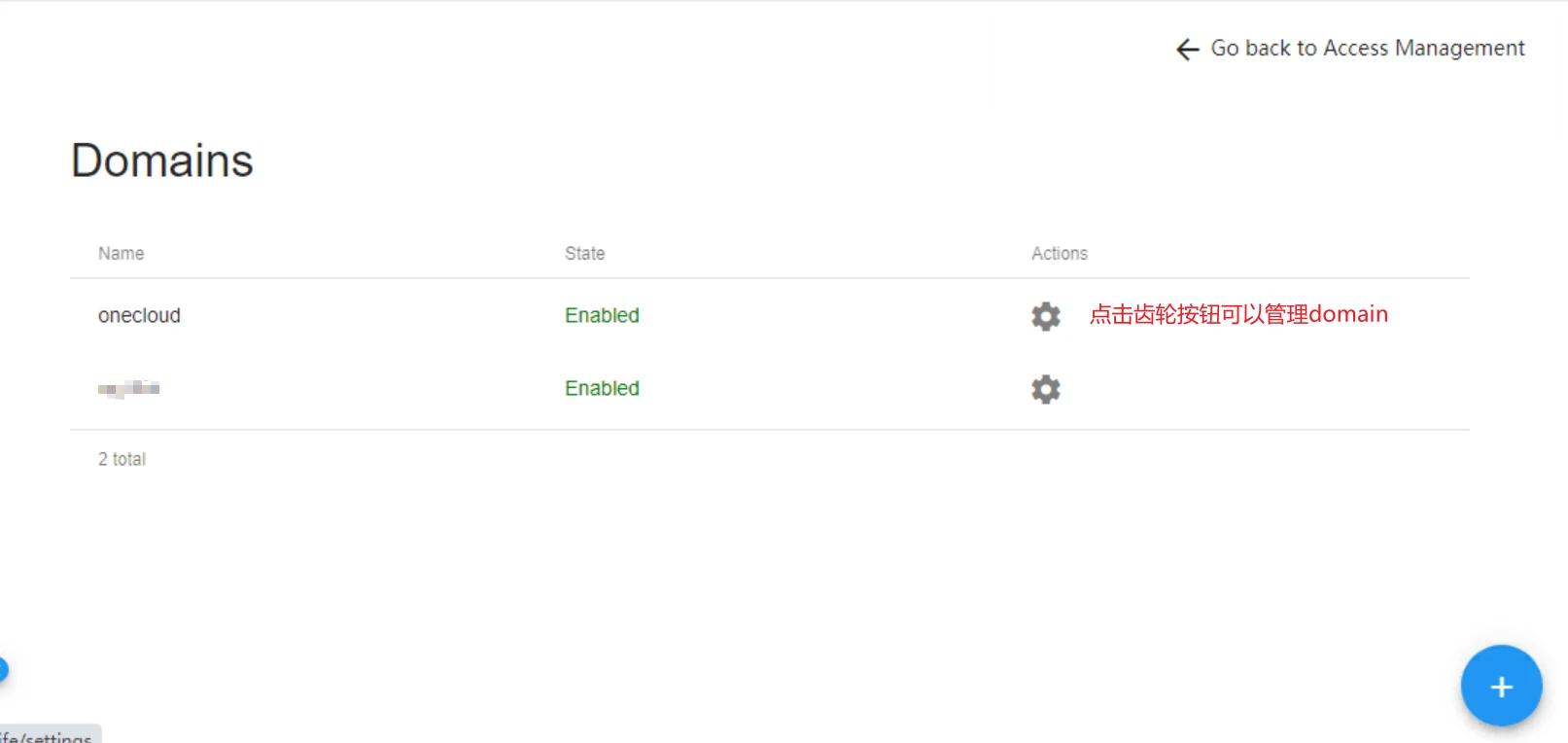Follow the Go back to Access Management link
This screenshot has width=1568, height=743.
[1350, 49]
